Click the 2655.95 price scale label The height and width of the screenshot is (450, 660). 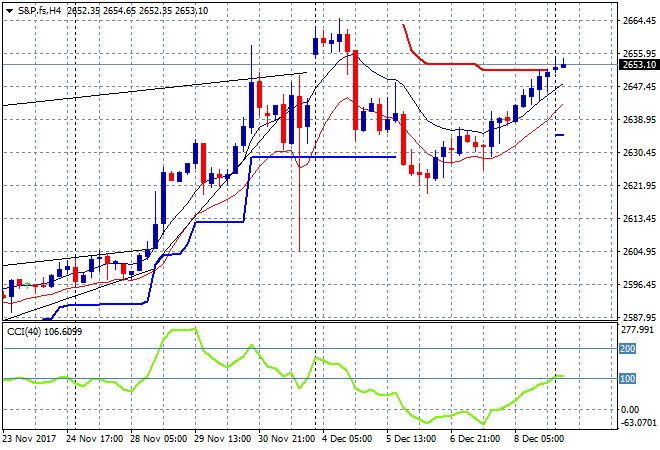[639, 53]
